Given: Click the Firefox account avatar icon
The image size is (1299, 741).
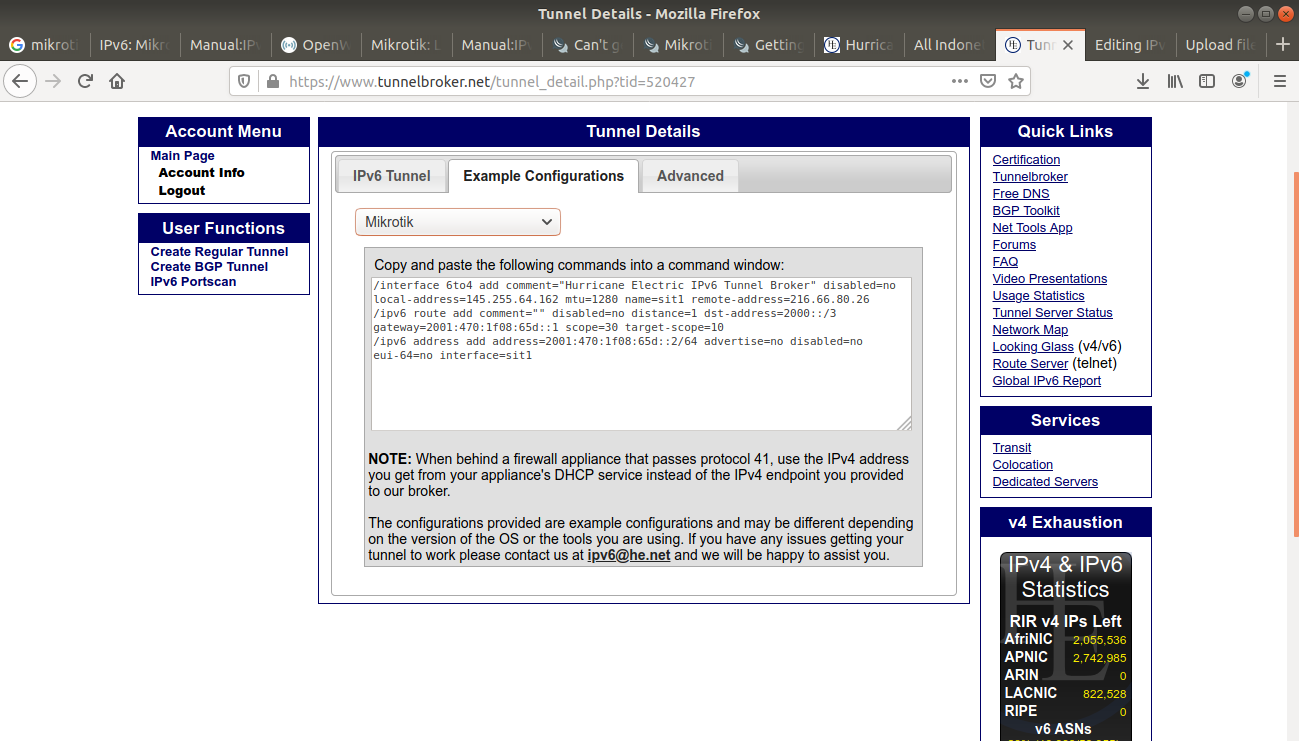Looking at the screenshot, I should click(1240, 81).
